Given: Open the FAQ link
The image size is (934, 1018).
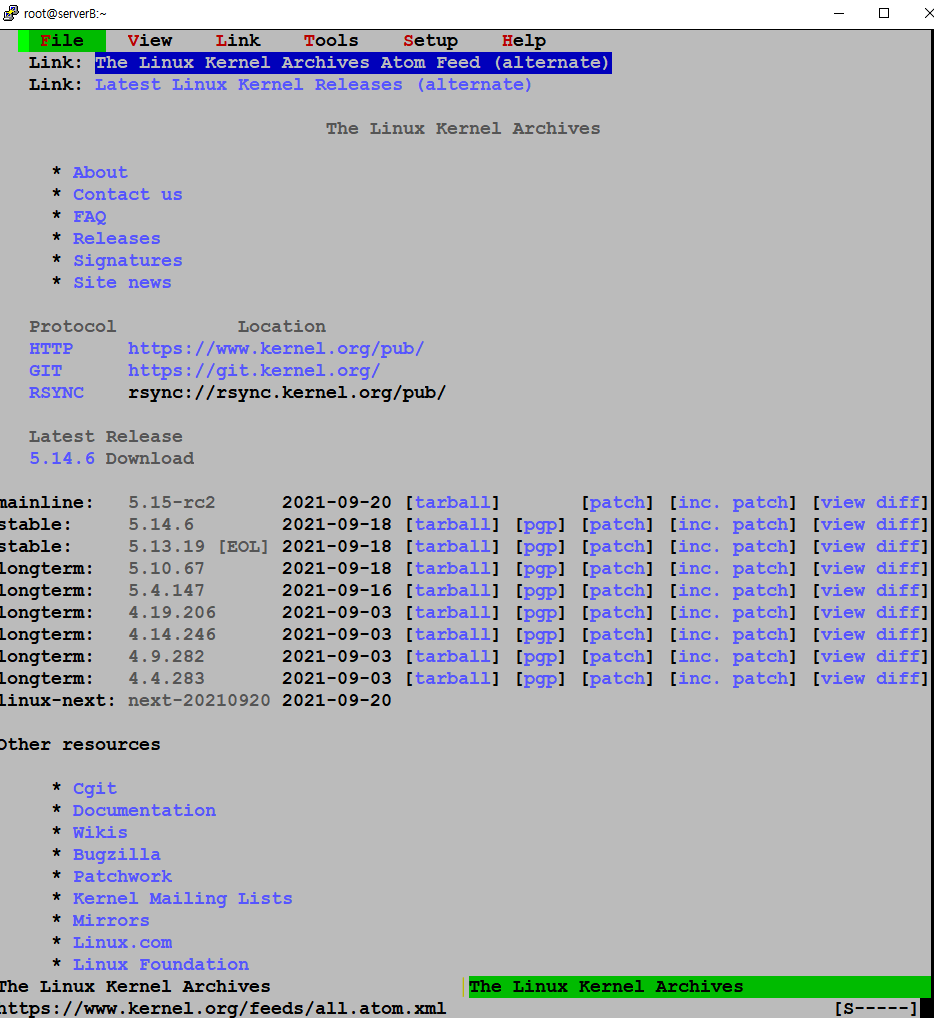Looking at the screenshot, I should [90, 216].
